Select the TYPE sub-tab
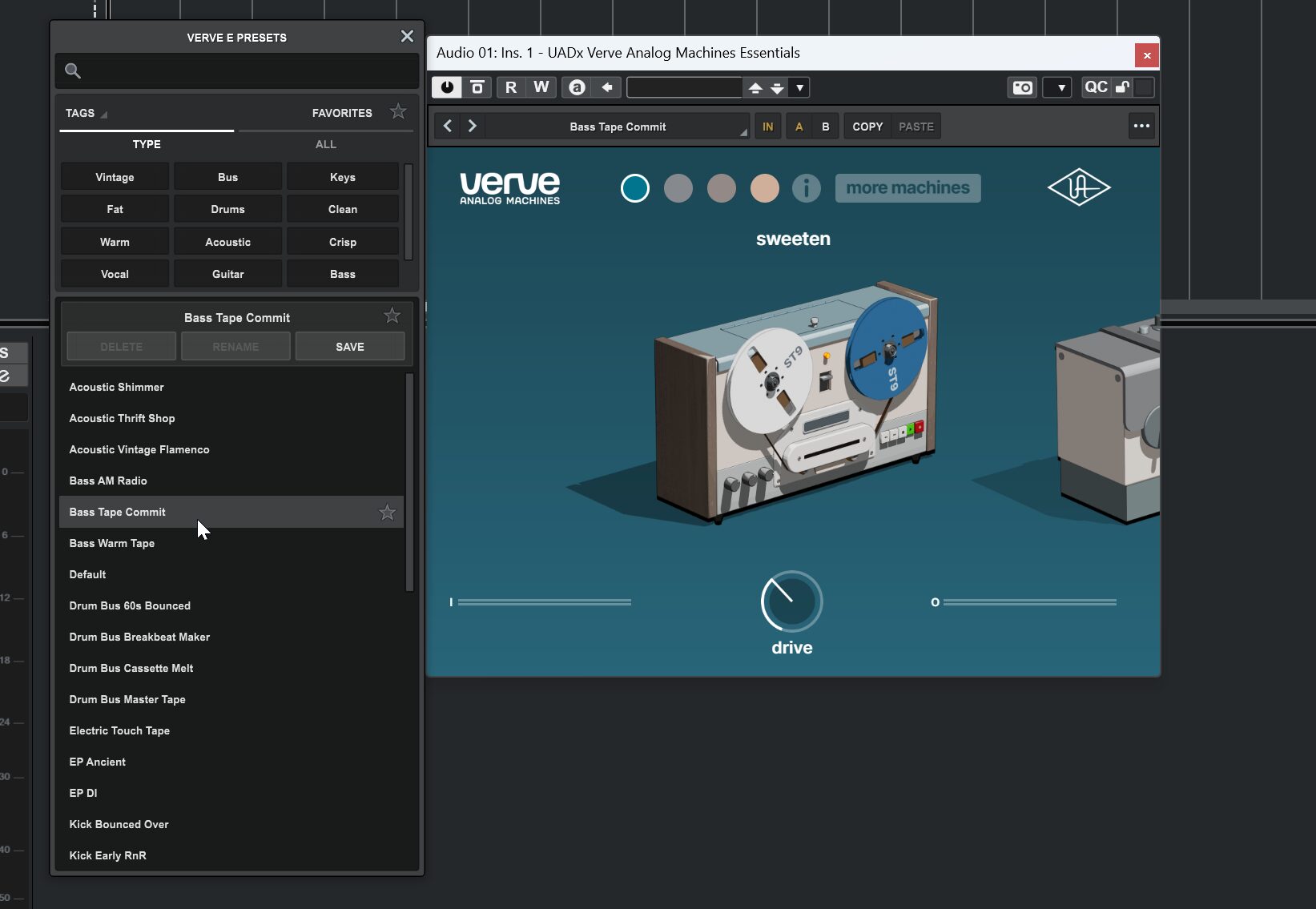Screen dimensions: 1316x909 147,144
